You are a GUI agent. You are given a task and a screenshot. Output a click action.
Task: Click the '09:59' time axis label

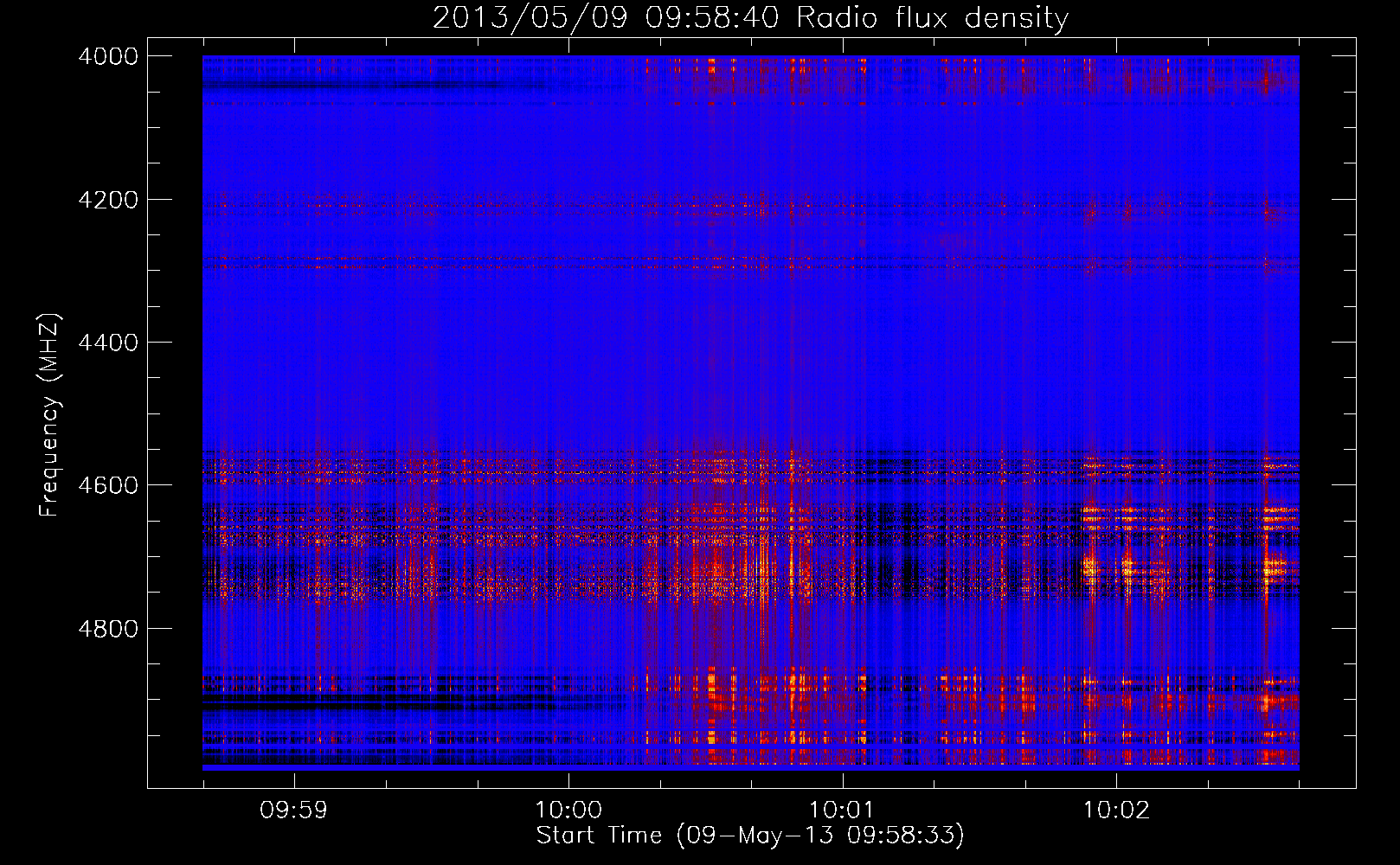[x=294, y=811]
